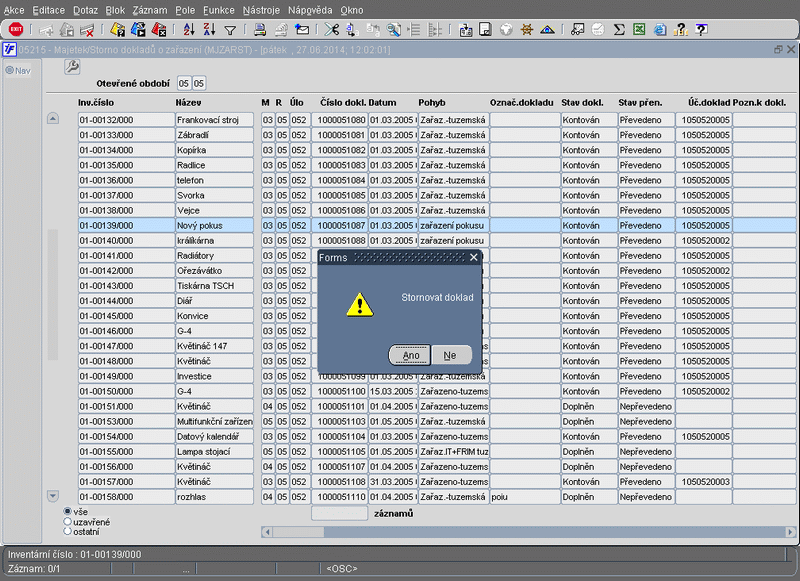Select the 'ostatní' radio button
Viewport: 800px width, 581px height.
[x=68, y=532]
